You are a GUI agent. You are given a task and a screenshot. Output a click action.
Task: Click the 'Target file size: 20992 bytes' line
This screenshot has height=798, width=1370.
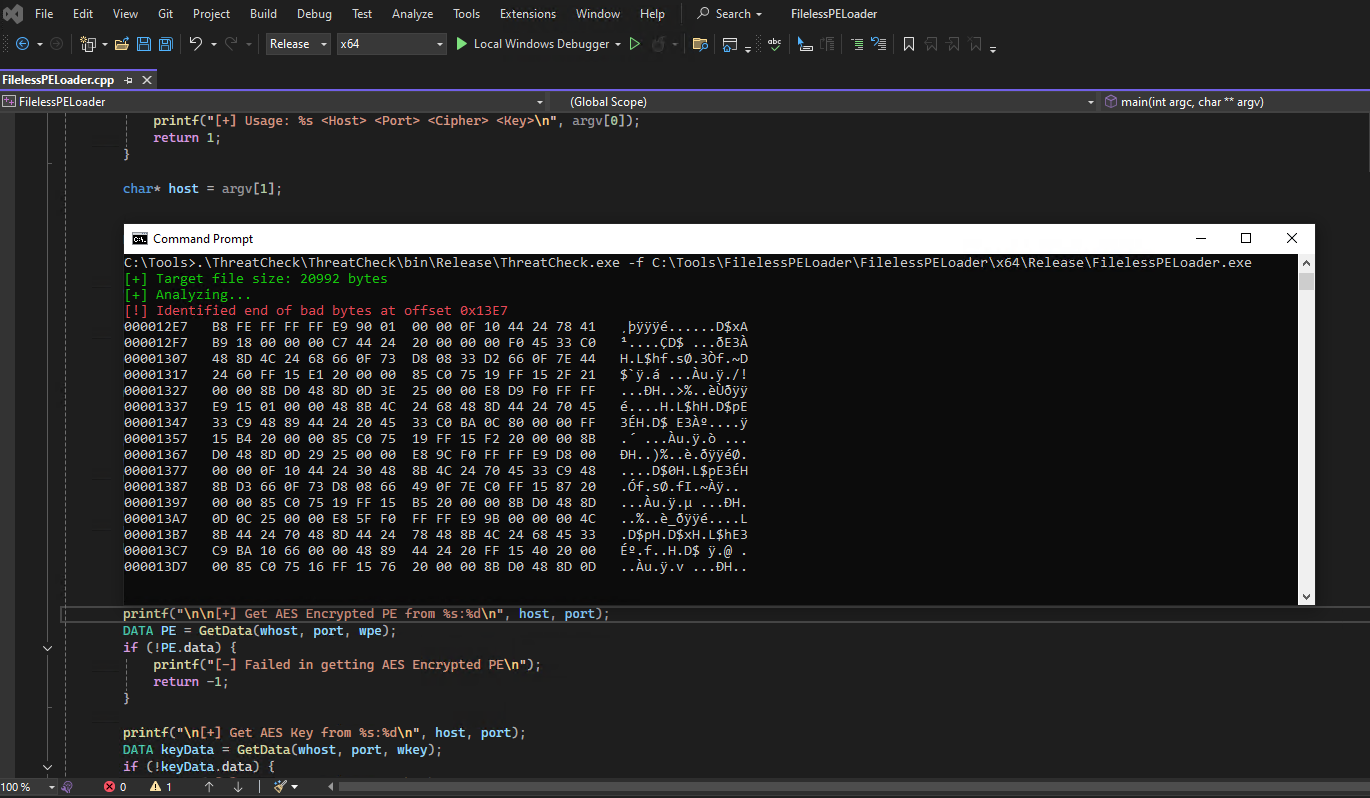click(256, 279)
